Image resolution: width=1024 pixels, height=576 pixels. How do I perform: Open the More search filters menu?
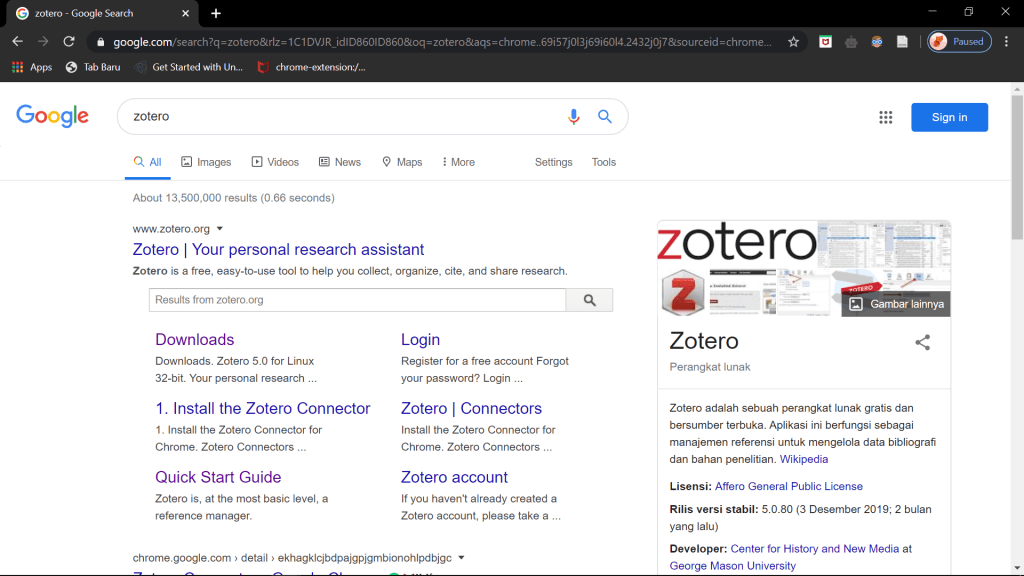(x=458, y=162)
